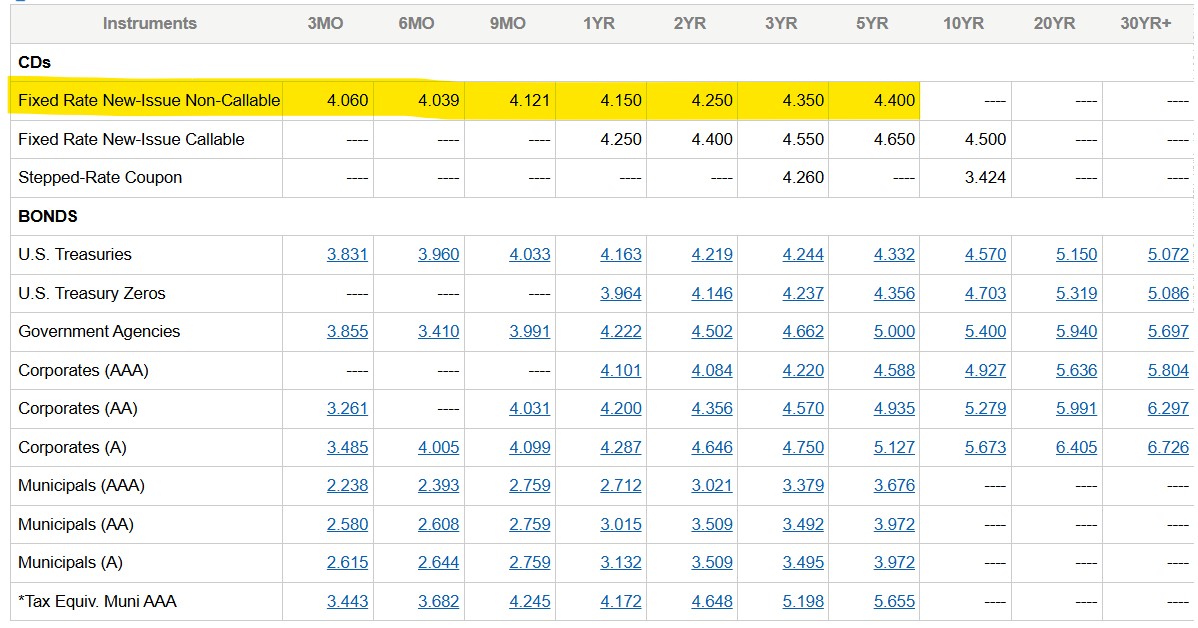Select Government Agencies 10YR yield 5.400
Image resolution: width=1198 pixels, height=628 pixels.
(986, 332)
